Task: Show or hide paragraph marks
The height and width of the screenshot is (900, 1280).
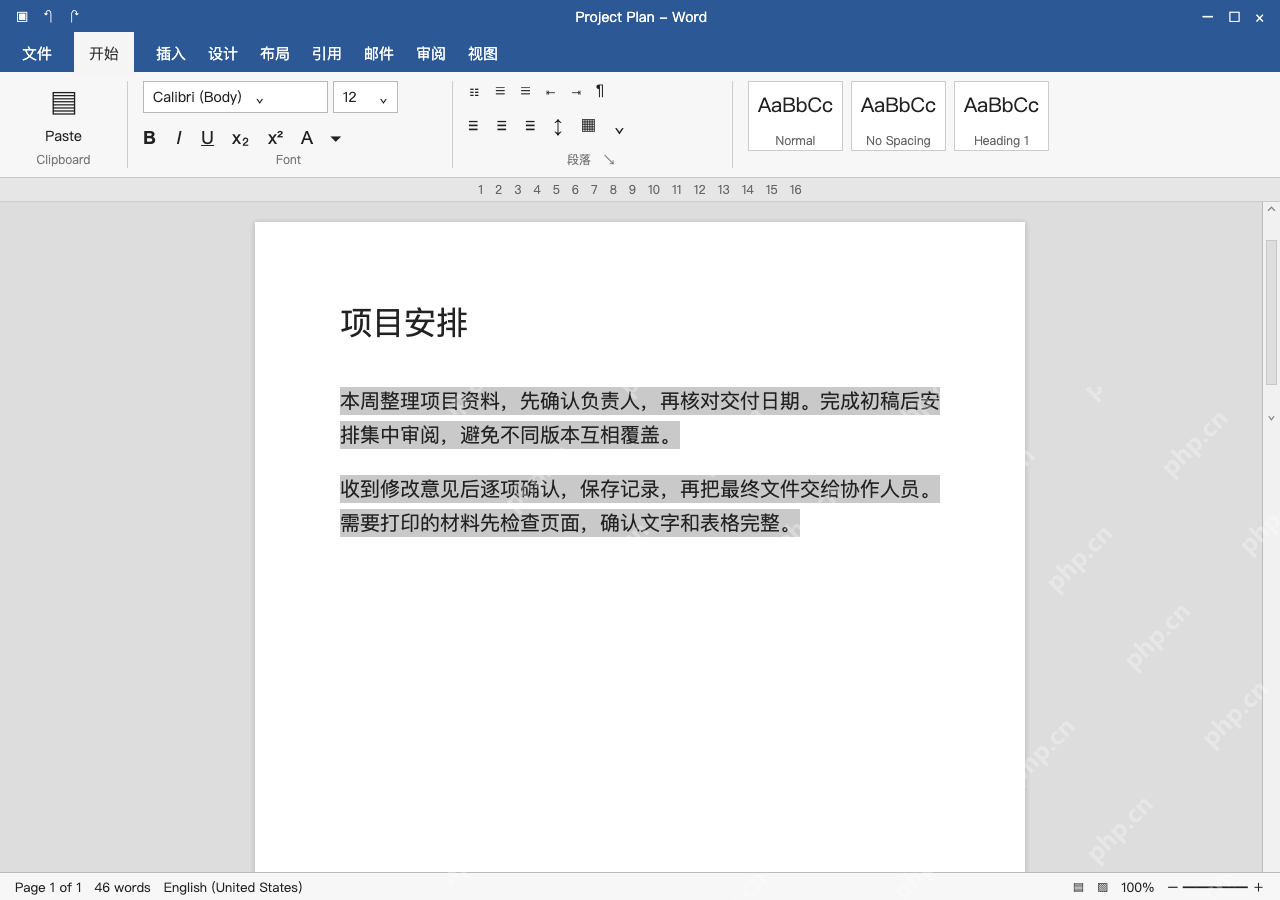Action: [x=600, y=91]
